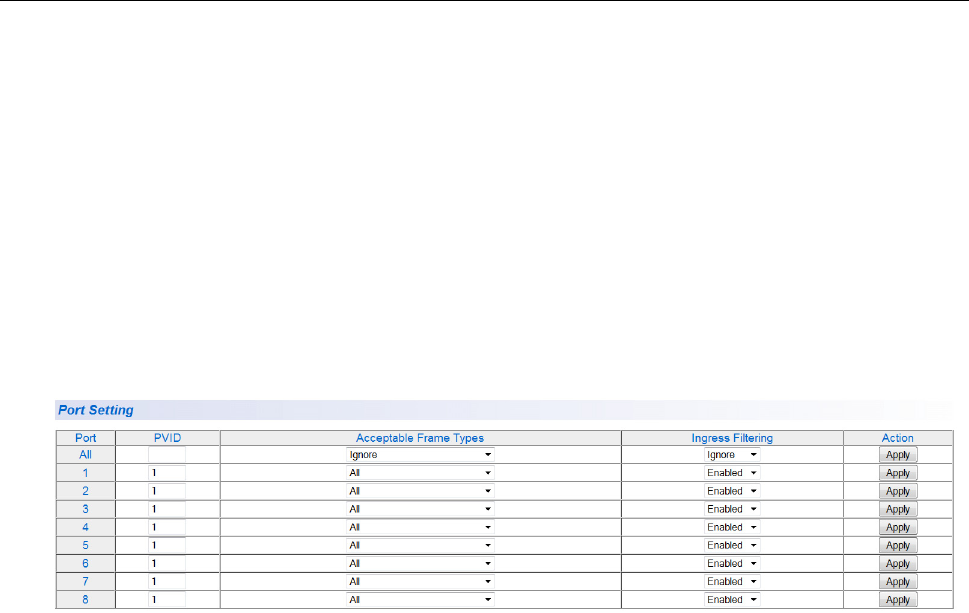Change Ingress Filtering for port 4

(x=732, y=527)
